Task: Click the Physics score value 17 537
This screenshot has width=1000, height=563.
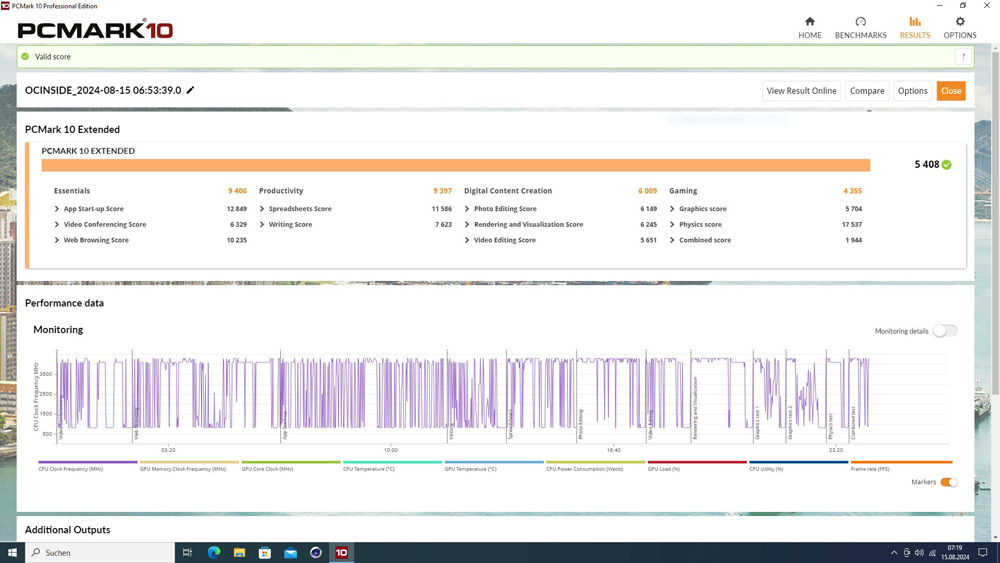Action: pos(851,224)
